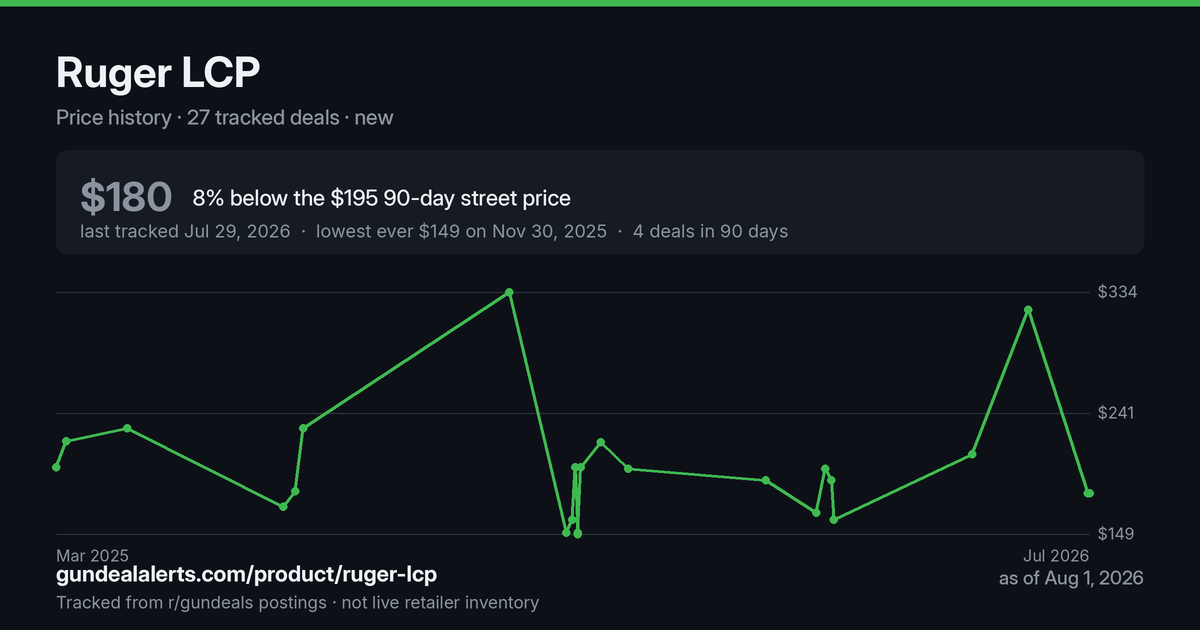Click the Ruger LCP title heading
Viewport: 1200px width, 630px height.
pos(158,74)
